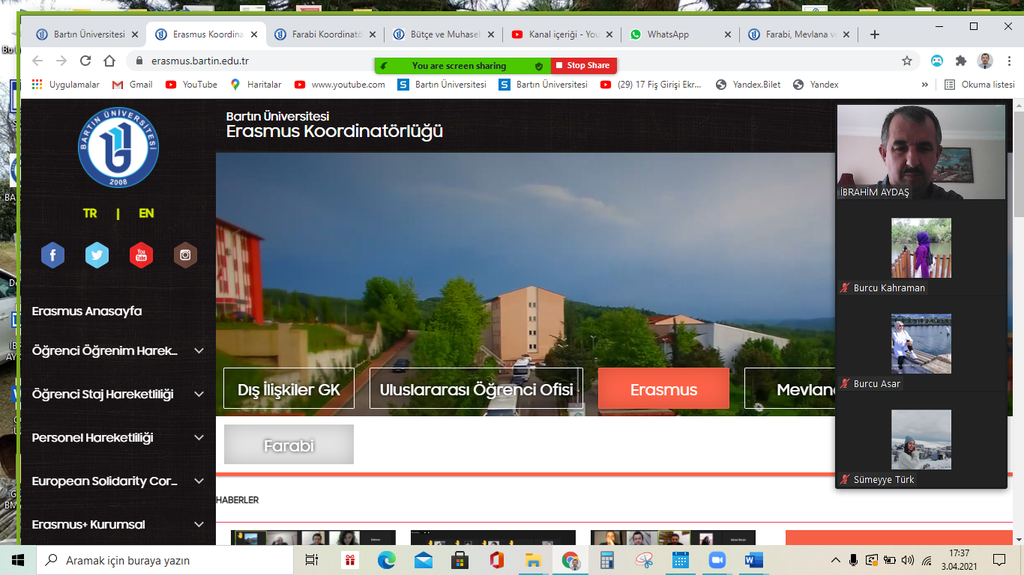The image size is (1024, 575).
Task: Open Yandex.Bilet bookmark
Action: pos(748,84)
